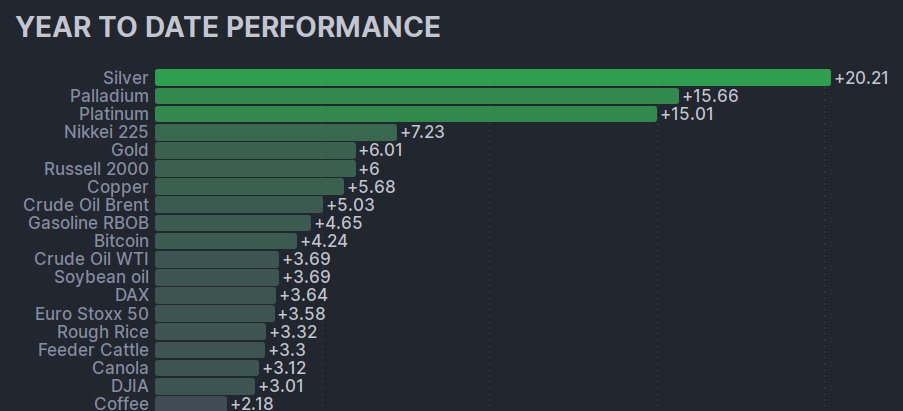
Task: Select the Palladium bar in the chart
Action: (x=416, y=96)
